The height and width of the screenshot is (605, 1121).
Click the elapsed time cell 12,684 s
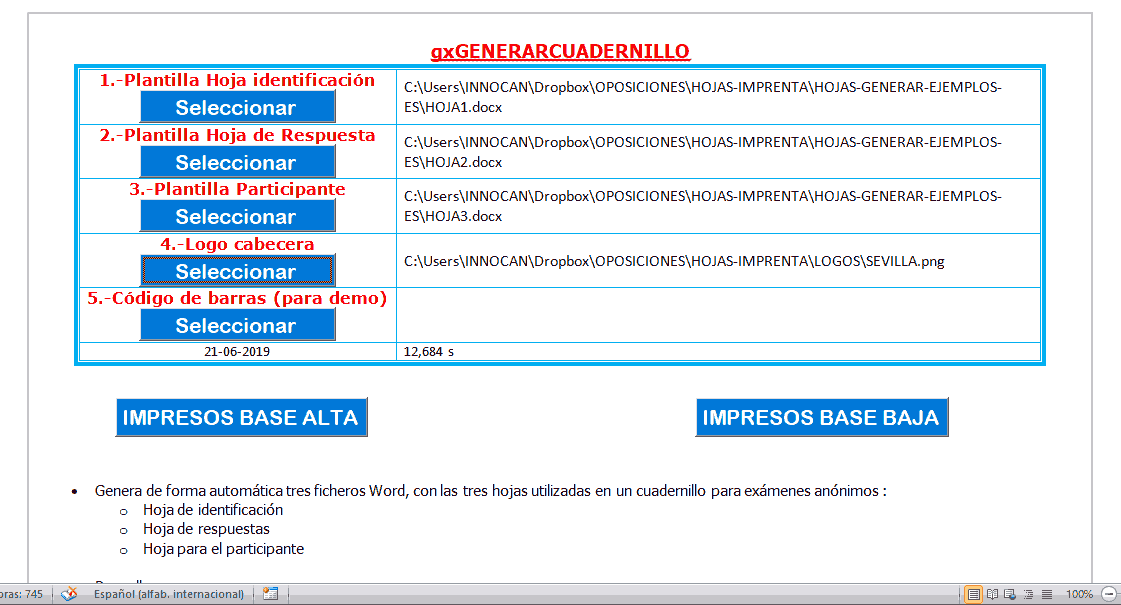pos(718,351)
